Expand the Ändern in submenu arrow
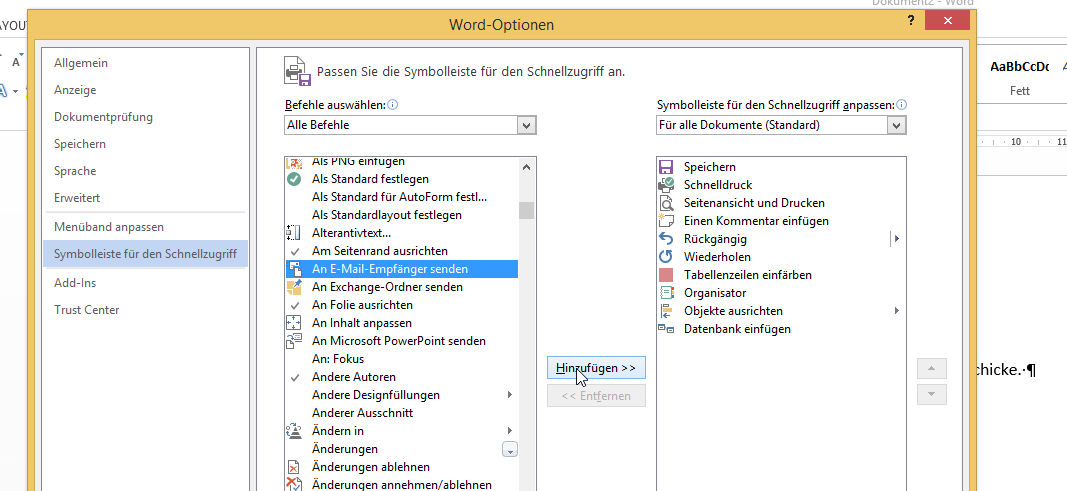This screenshot has width=1067, height=491. 510,430
